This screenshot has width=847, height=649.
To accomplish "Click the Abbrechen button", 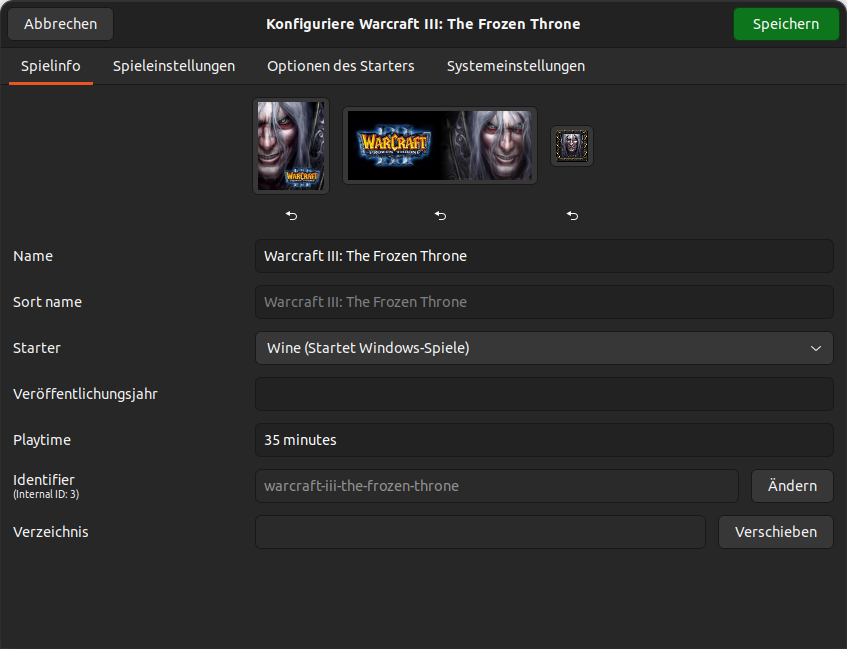I will click(x=60, y=24).
